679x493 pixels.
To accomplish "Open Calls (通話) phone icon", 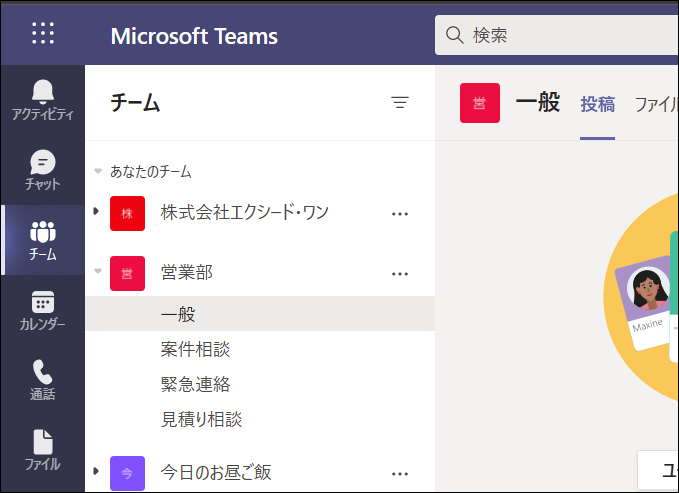I will [x=43, y=381].
